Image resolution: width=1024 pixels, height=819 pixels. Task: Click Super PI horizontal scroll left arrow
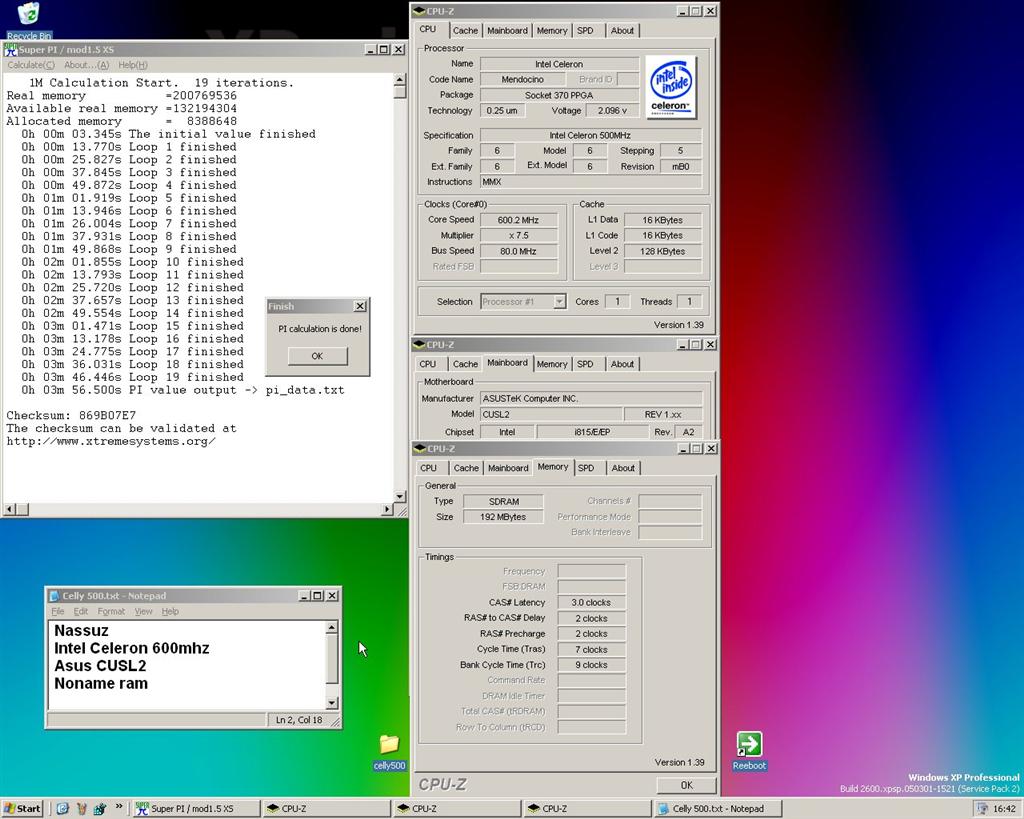[x=10, y=509]
